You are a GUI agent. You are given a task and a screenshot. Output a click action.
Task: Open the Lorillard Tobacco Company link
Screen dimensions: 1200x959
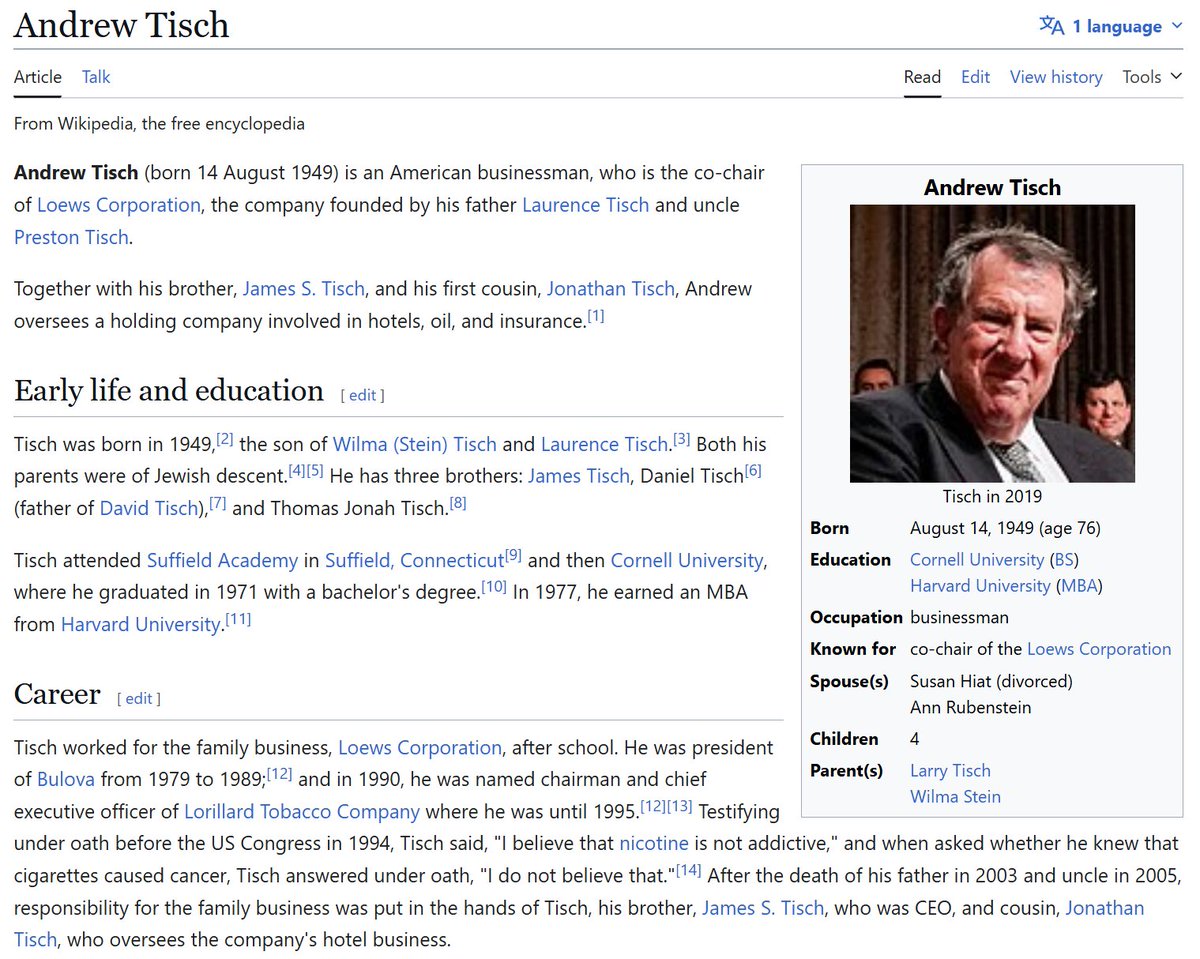[301, 811]
